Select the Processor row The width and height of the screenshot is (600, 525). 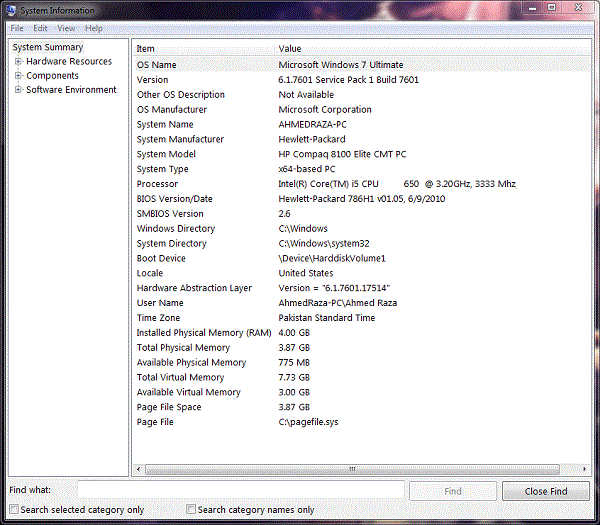(362, 184)
